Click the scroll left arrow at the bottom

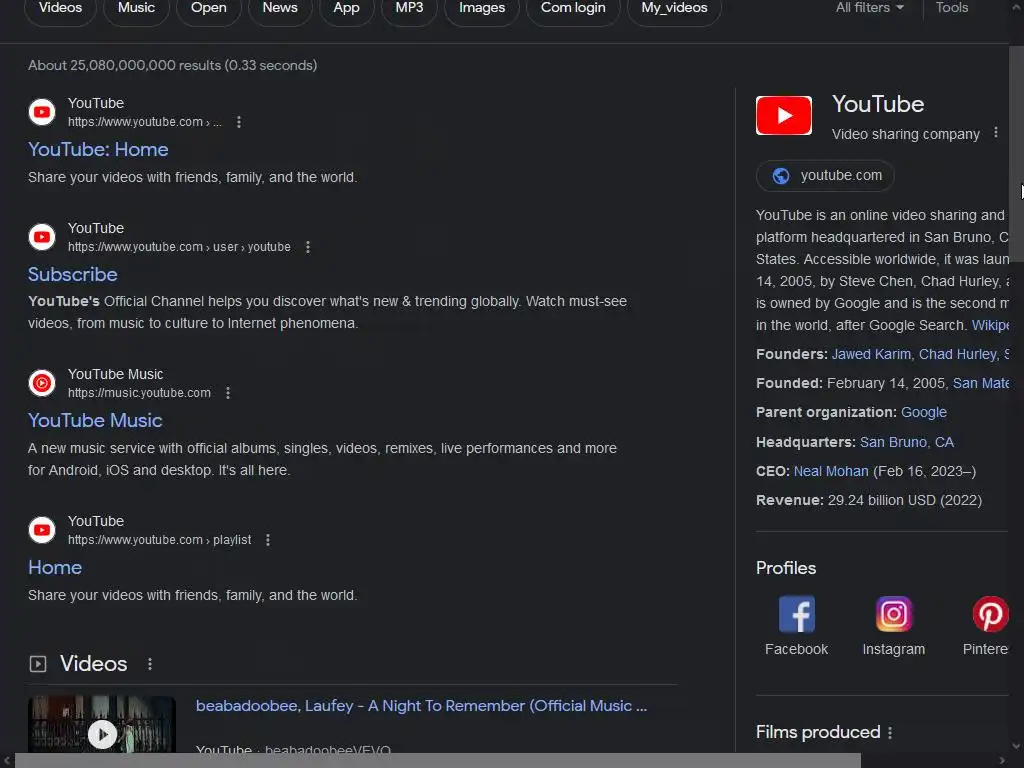pyautogui.click(x=7, y=761)
